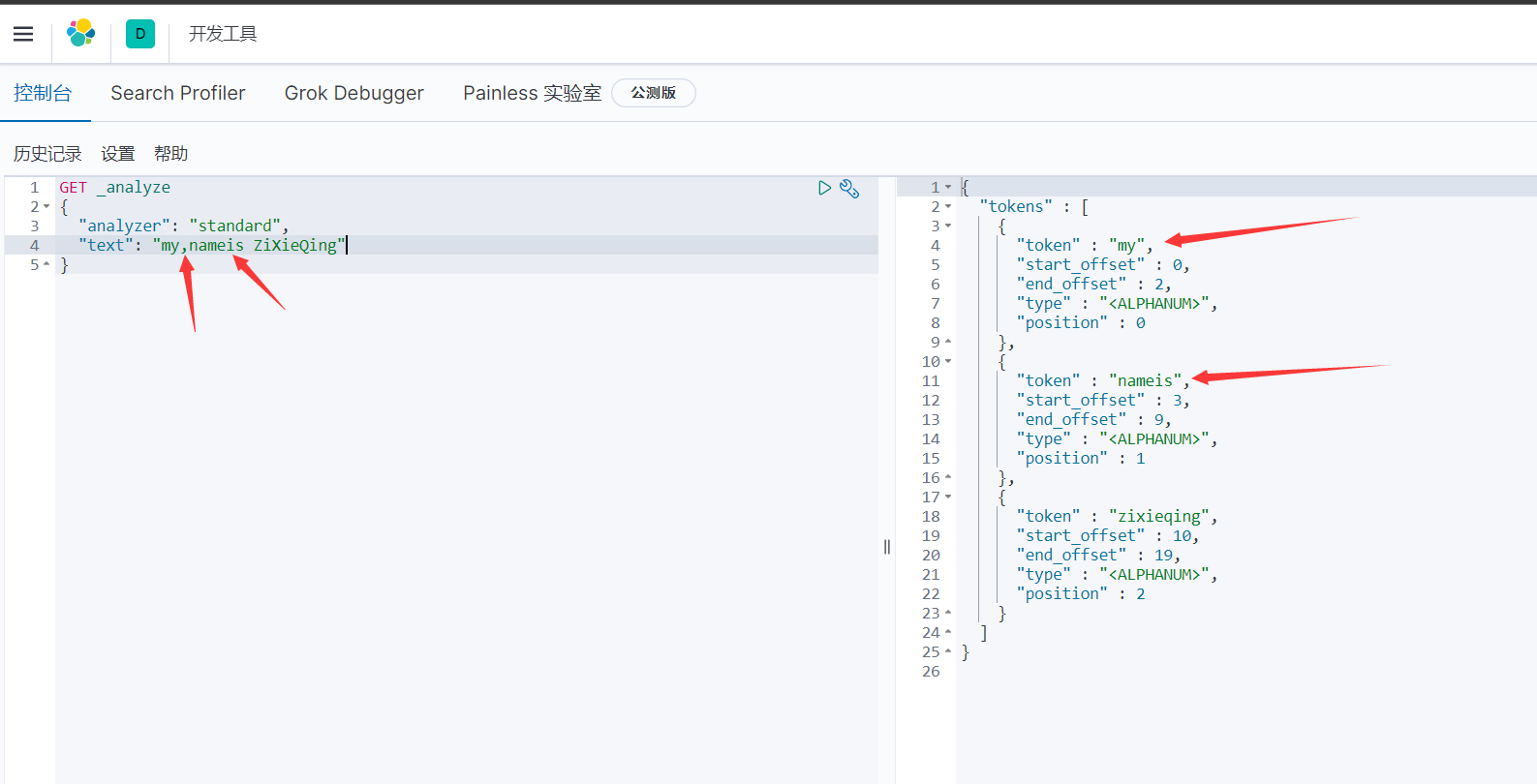Click the "my" token value

coord(1126,246)
